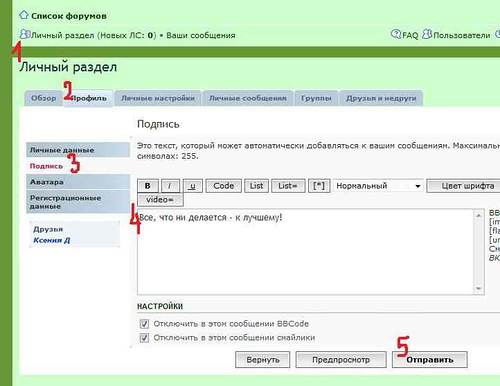500x386 pixels.
Task: Open friend Ксения Д profile
Action: click(x=51, y=240)
